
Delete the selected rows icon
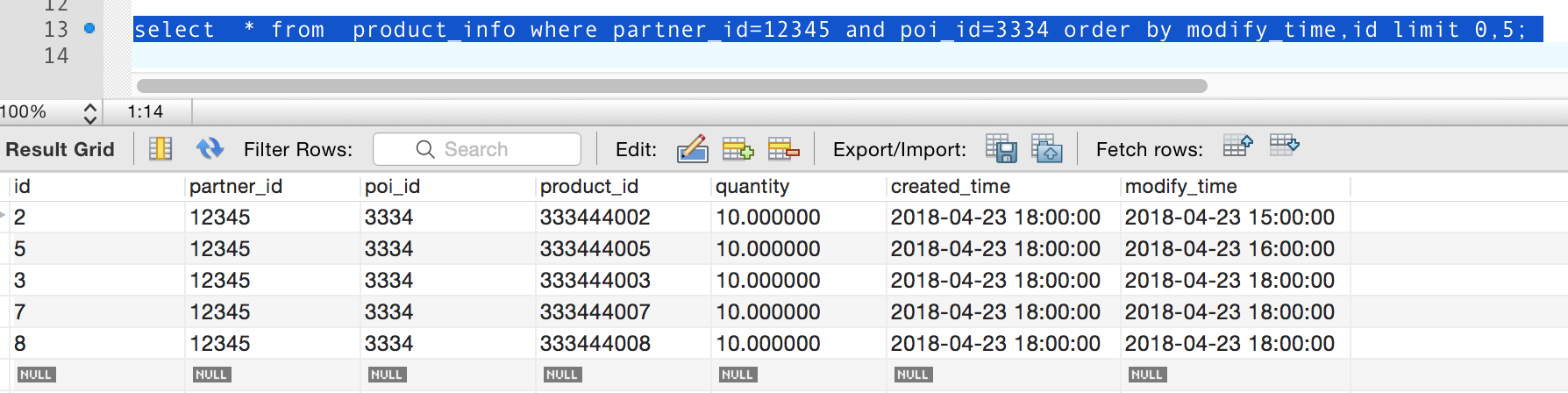tap(783, 149)
